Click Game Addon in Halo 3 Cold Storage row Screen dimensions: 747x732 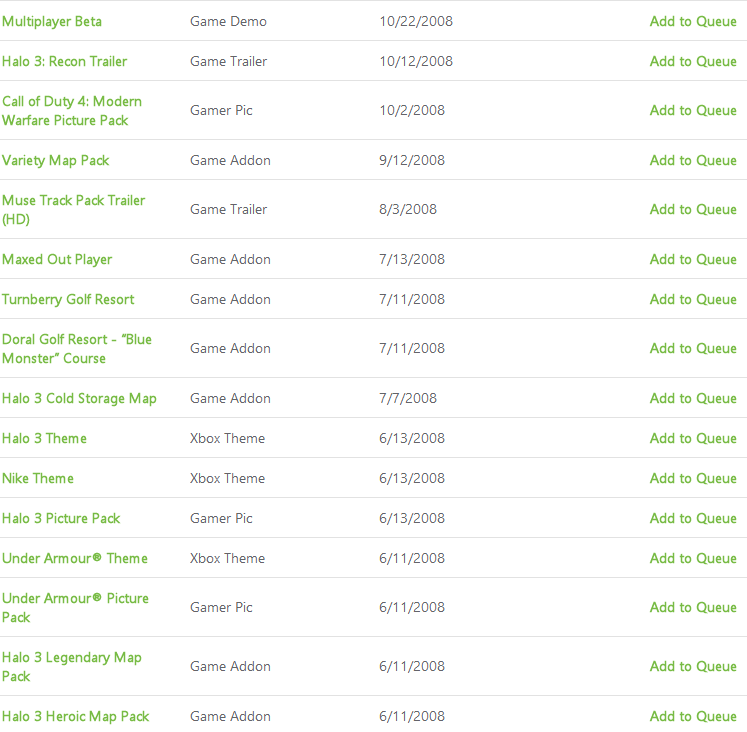point(230,399)
